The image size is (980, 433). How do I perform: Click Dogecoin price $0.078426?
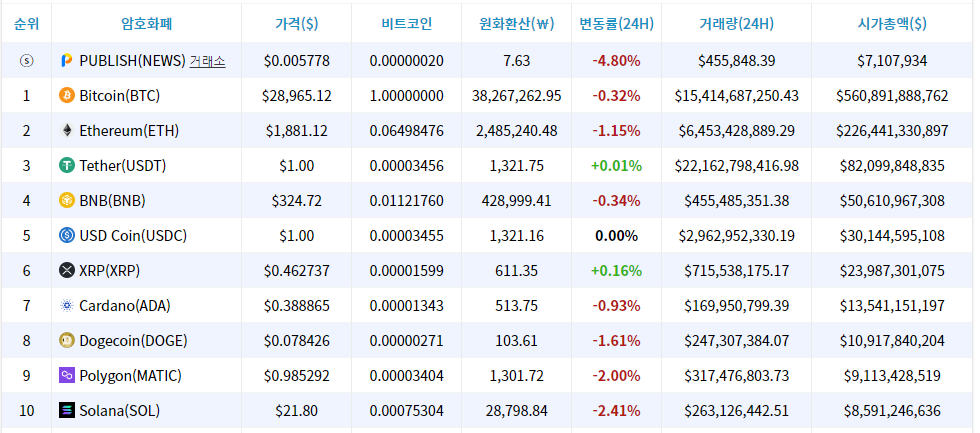(x=297, y=341)
